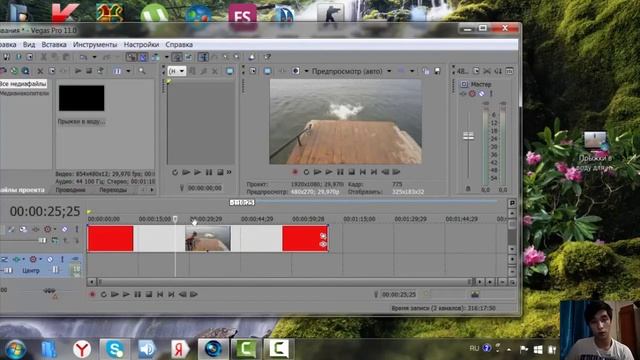The image size is (640, 360).
Task: Open Master FX next to Мастер label
Action: [464, 93]
